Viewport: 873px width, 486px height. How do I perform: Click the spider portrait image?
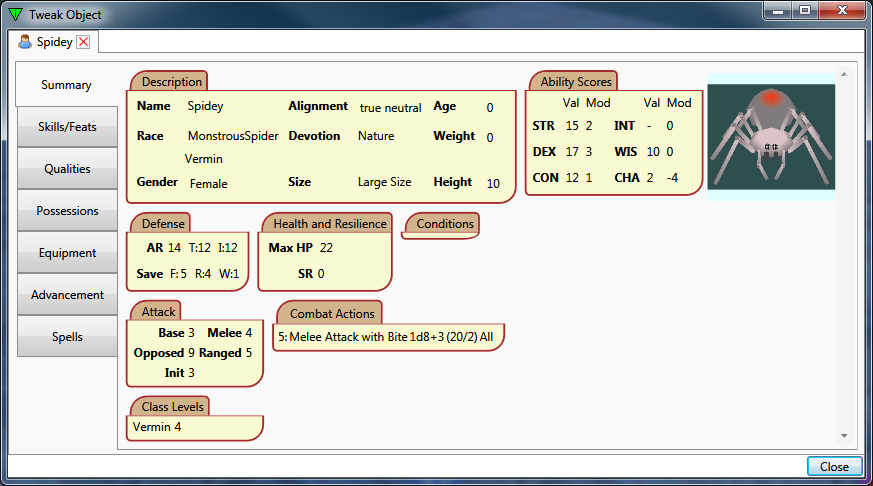click(x=770, y=136)
